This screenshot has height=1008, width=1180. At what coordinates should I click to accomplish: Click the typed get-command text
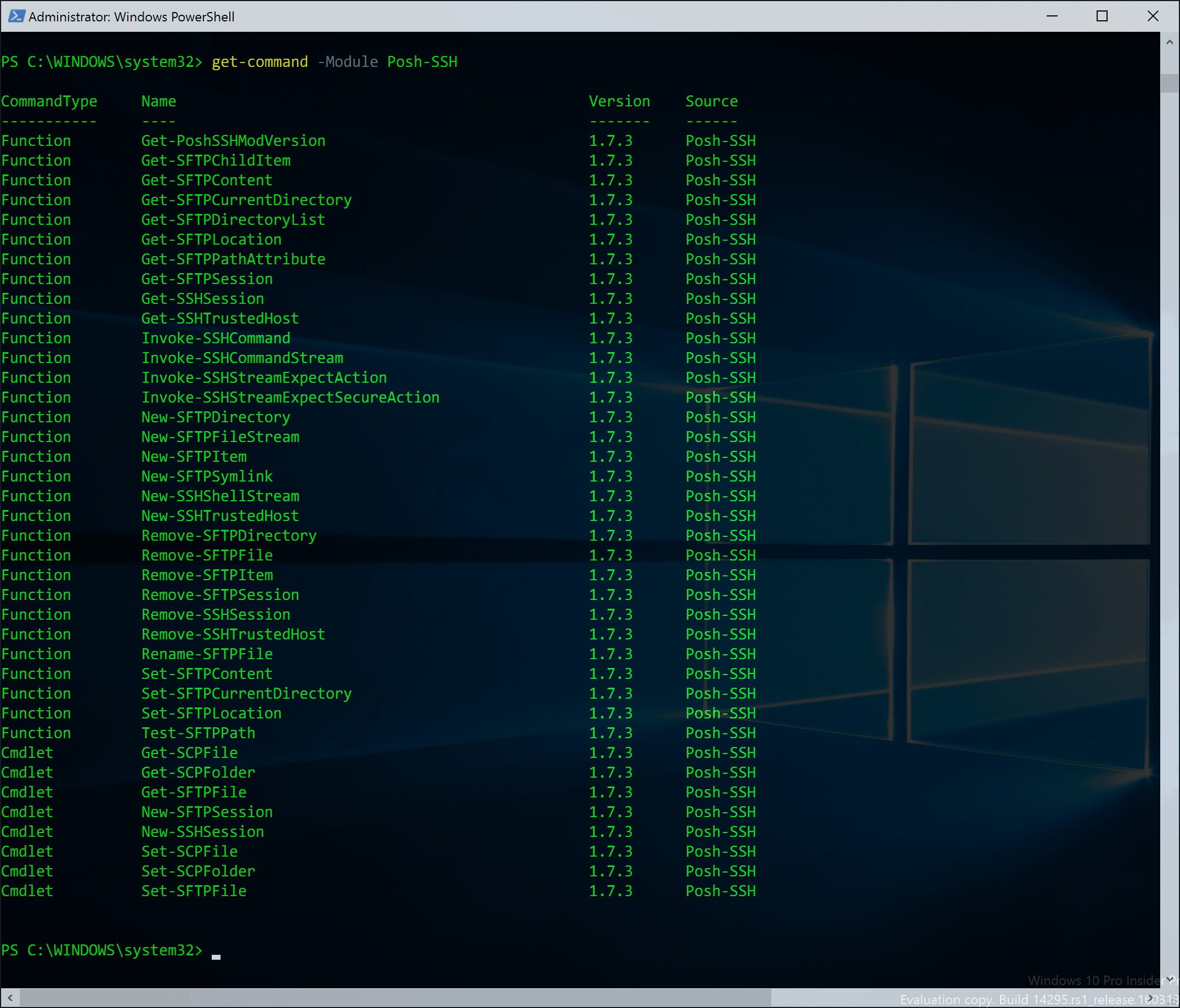(x=259, y=61)
